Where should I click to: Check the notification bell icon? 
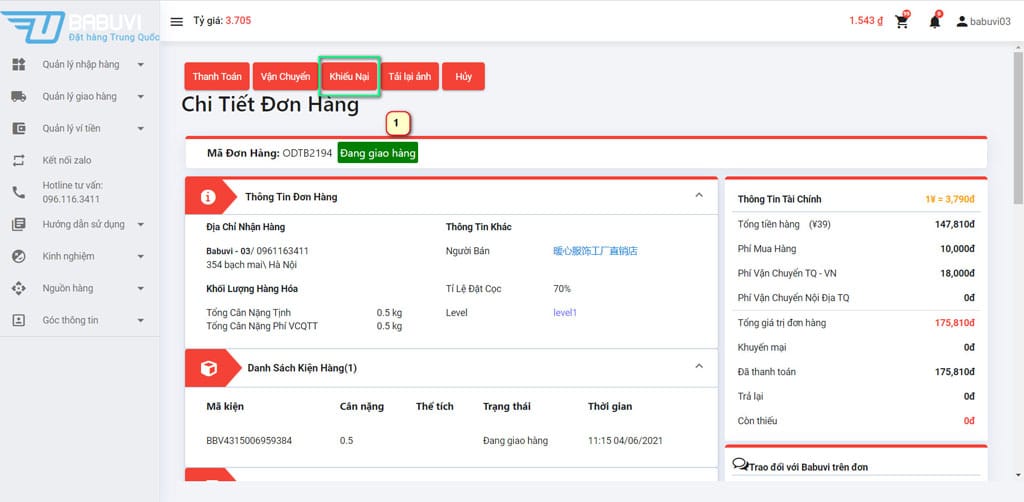(x=935, y=22)
